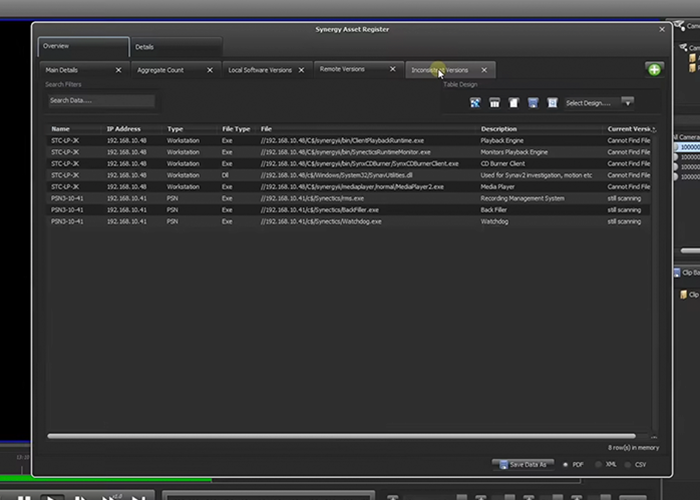Click the green plus add-tab button
Image resolution: width=700 pixels, height=500 pixels.
pyautogui.click(x=654, y=70)
